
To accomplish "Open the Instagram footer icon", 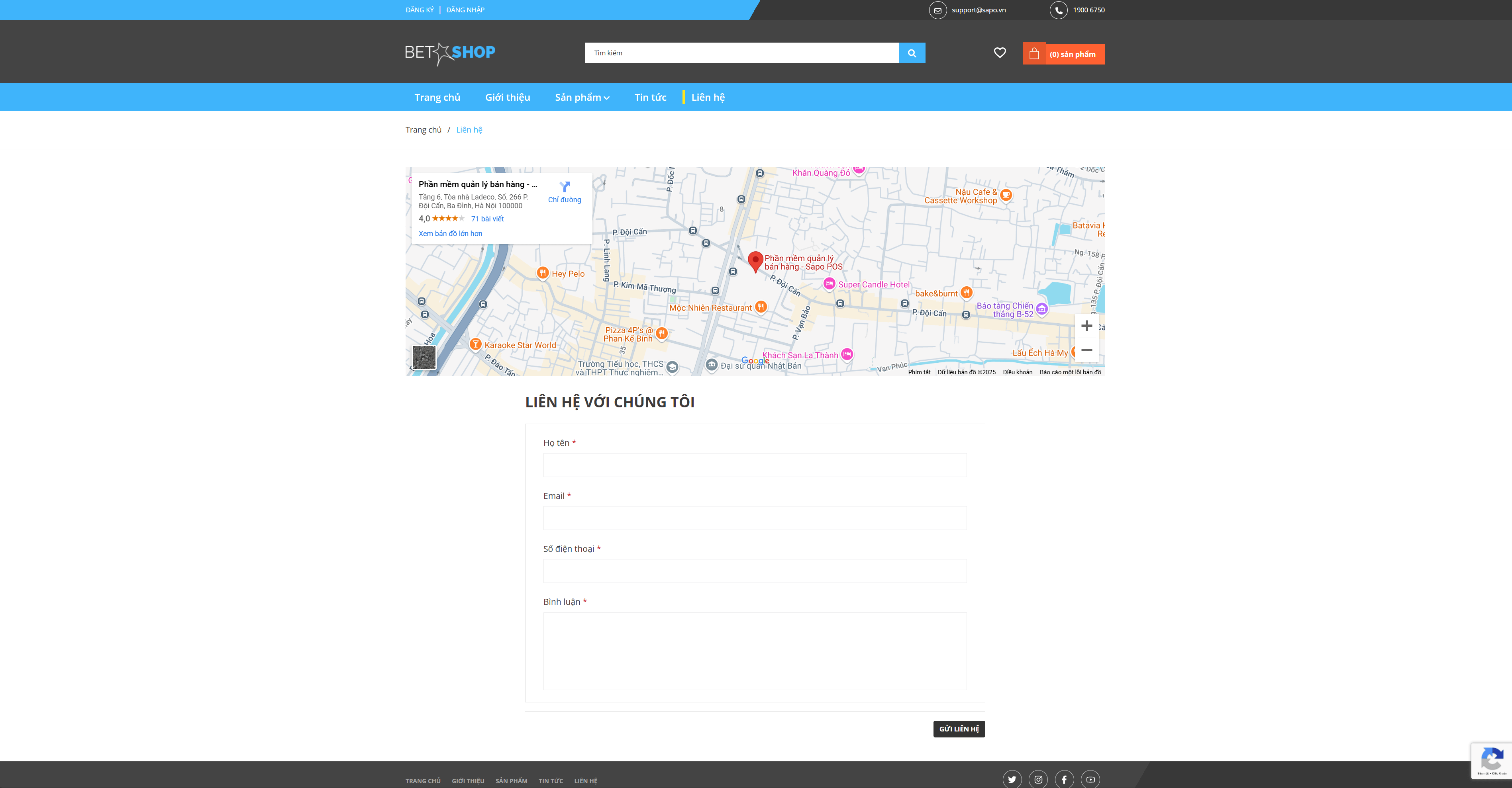I will pyautogui.click(x=1038, y=779).
